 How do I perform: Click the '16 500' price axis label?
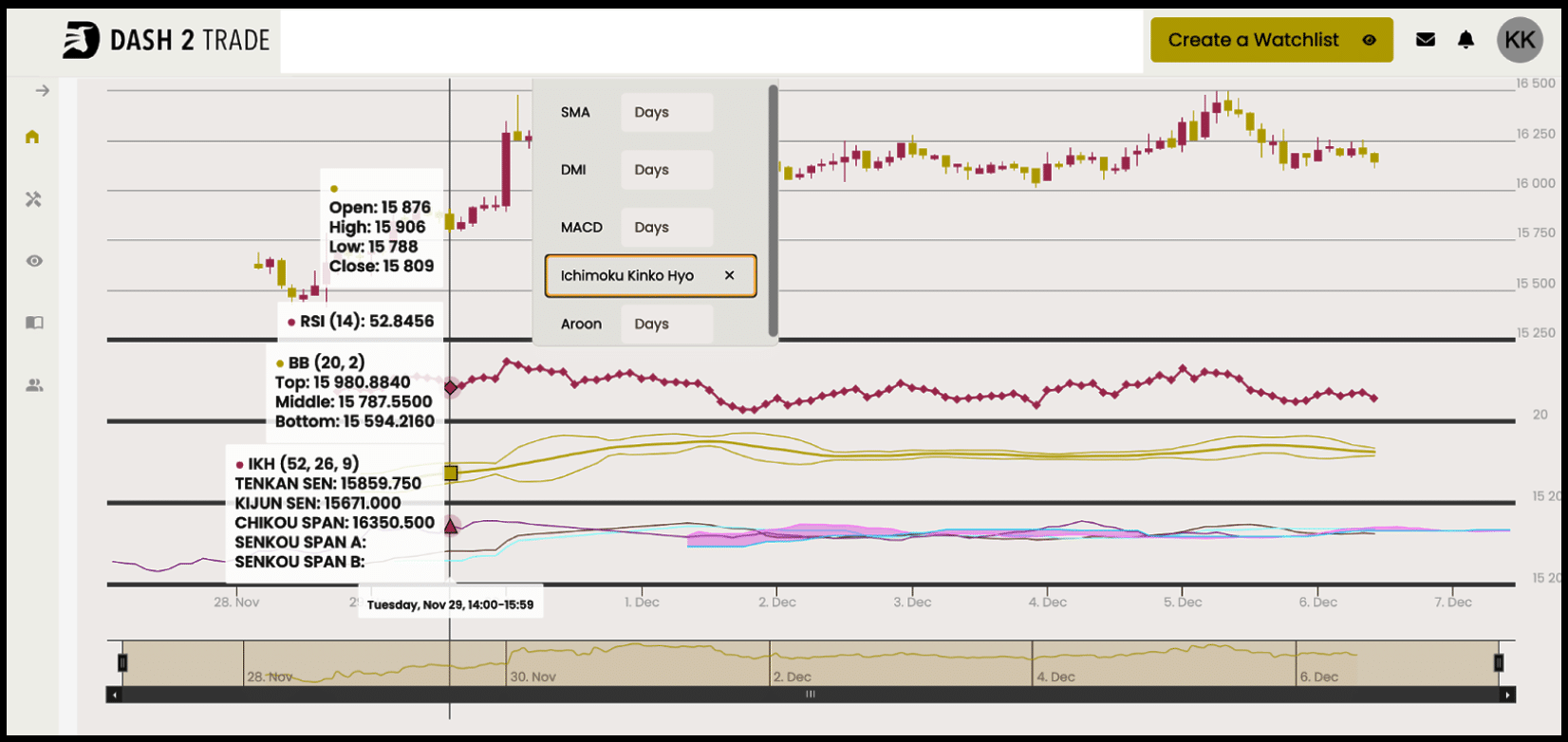[1536, 84]
